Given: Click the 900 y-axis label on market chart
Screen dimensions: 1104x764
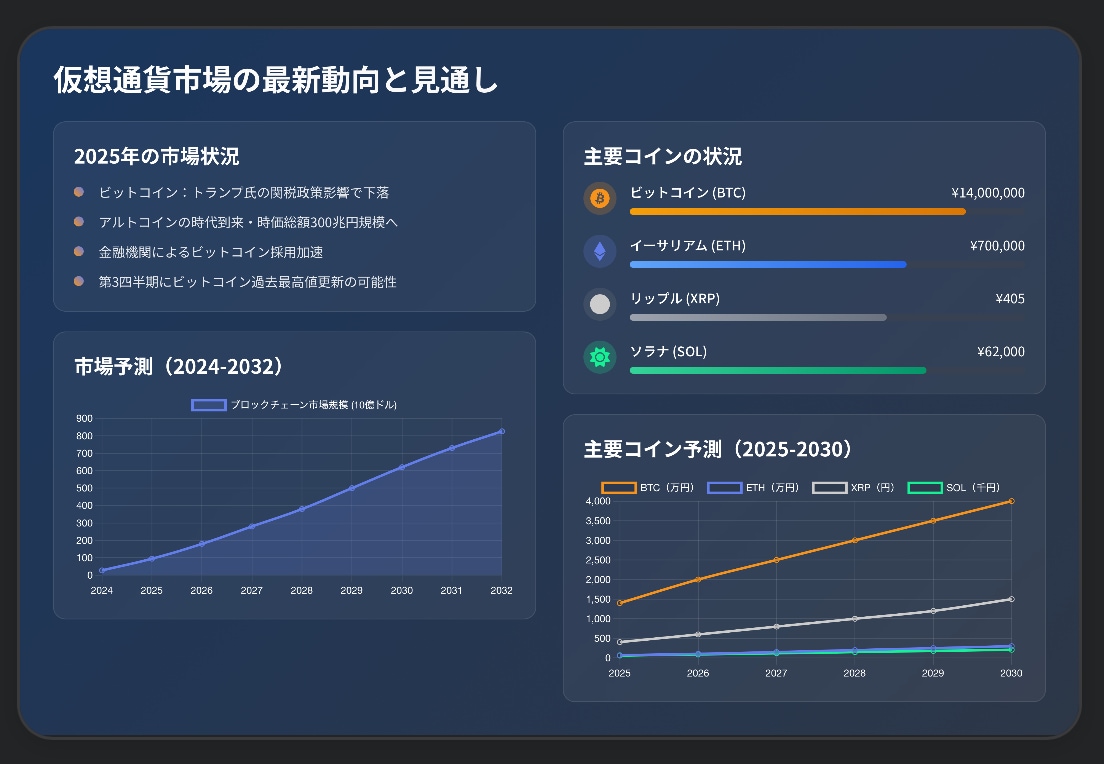Looking at the screenshot, I should 84,418.
